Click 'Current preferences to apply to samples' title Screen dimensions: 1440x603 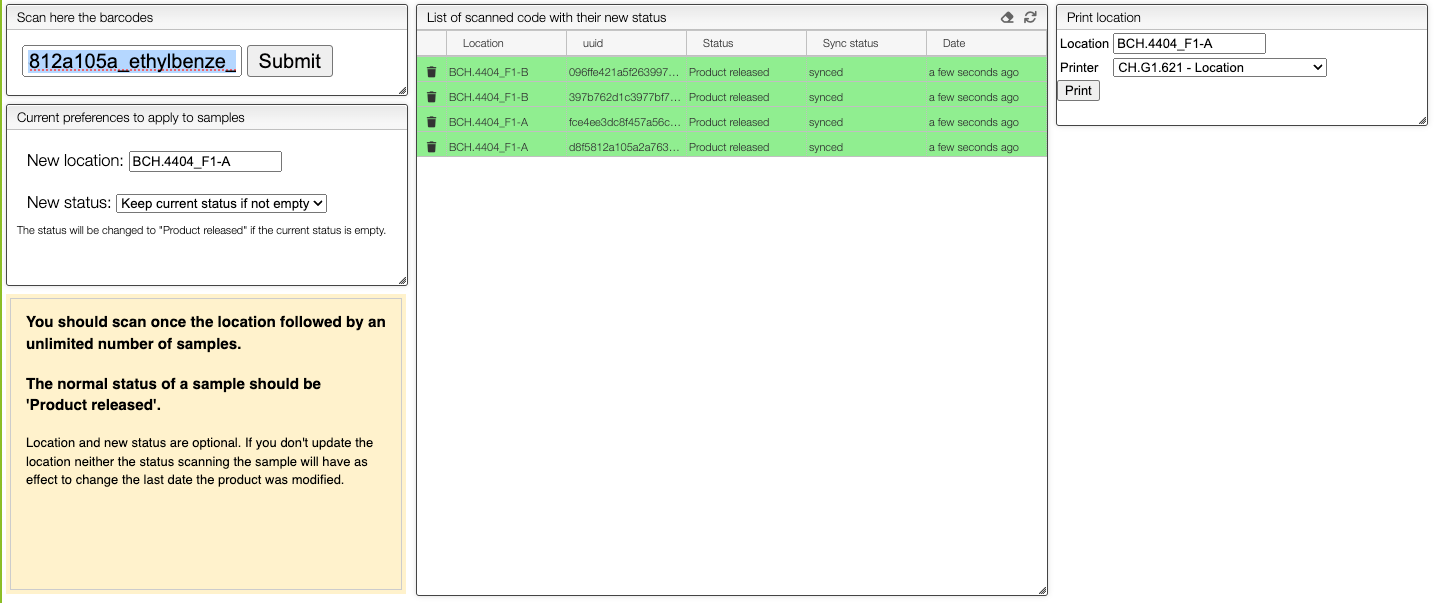131,117
